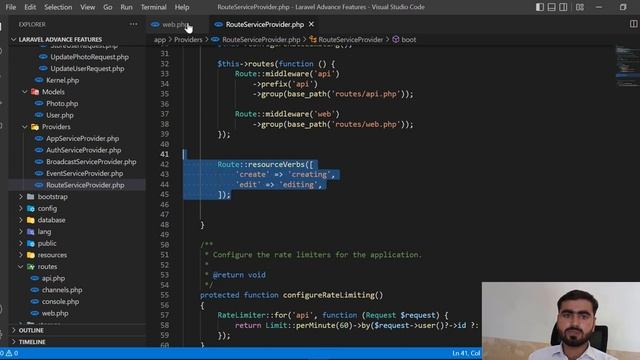Collapse the routes folder
The width and height of the screenshot is (640, 360).
(x=21, y=267)
